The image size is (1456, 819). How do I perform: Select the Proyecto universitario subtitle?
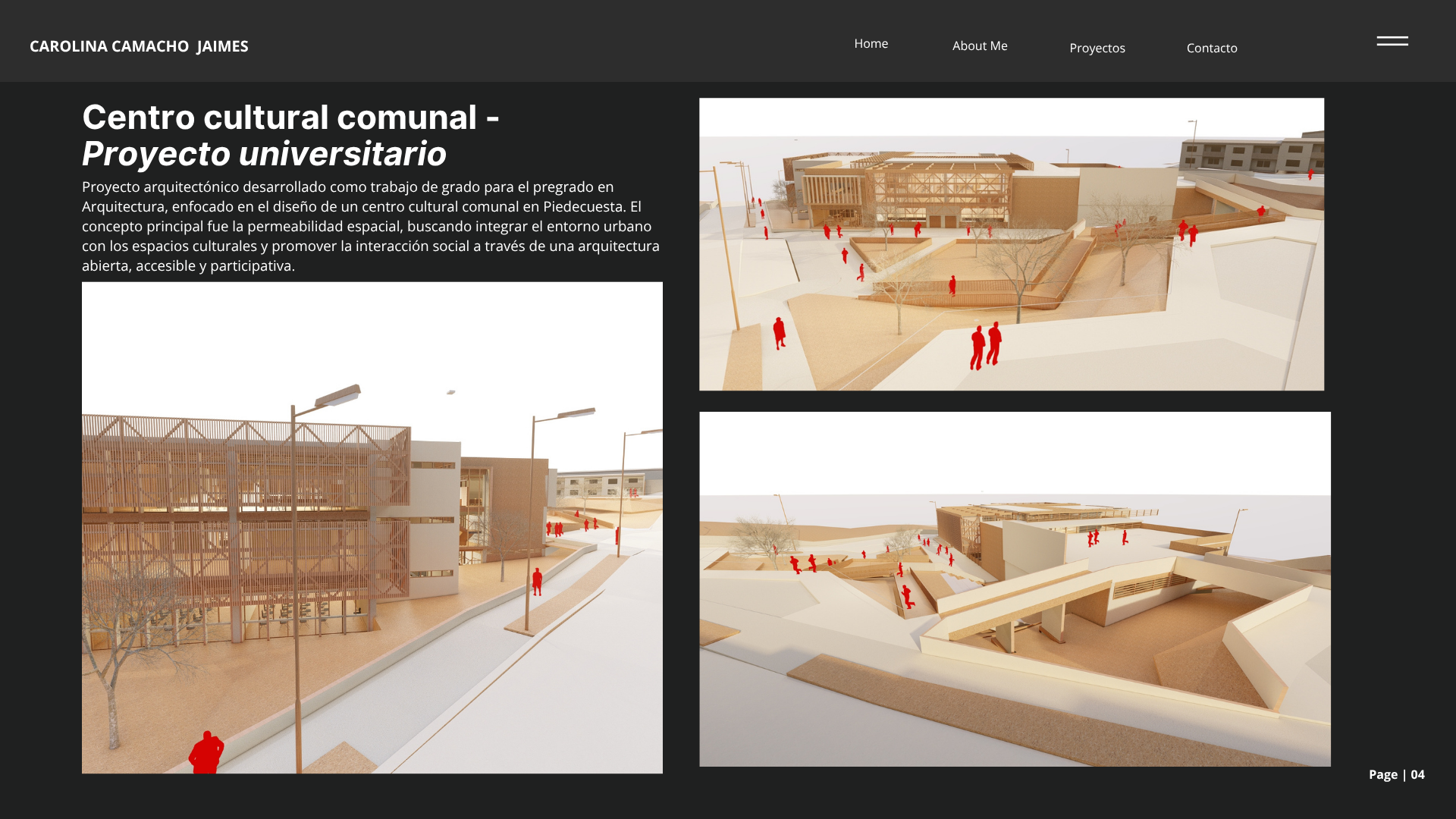264,153
